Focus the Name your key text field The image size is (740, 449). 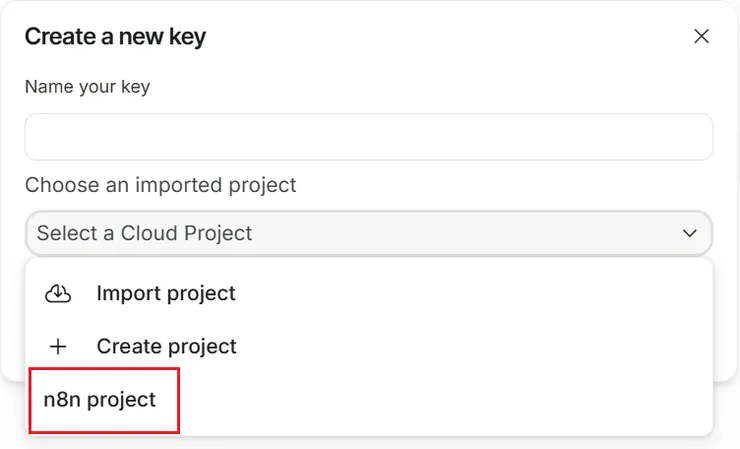(x=368, y=137)
